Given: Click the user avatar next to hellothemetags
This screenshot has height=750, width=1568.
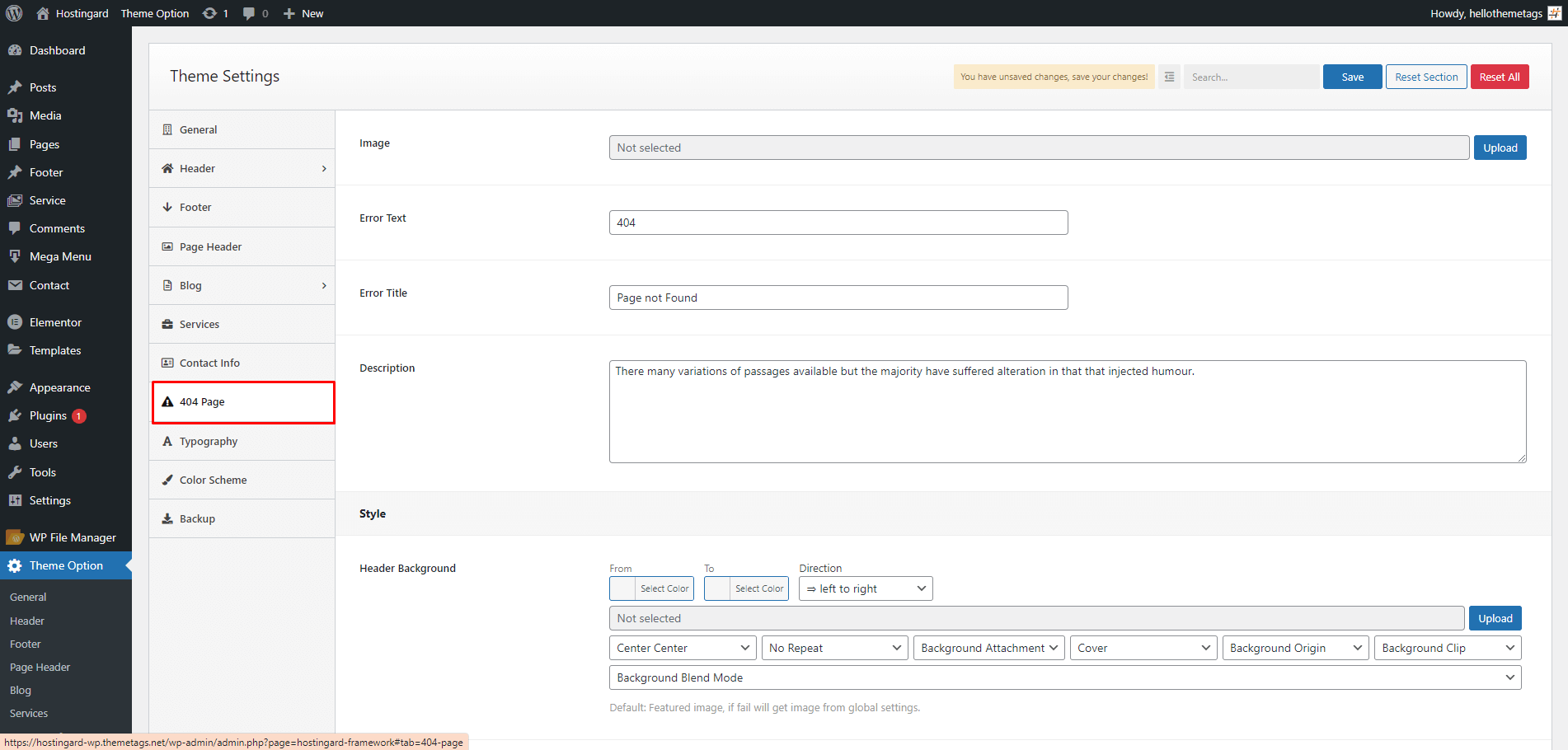Looking at the screenshot, I should (1555, 13).
